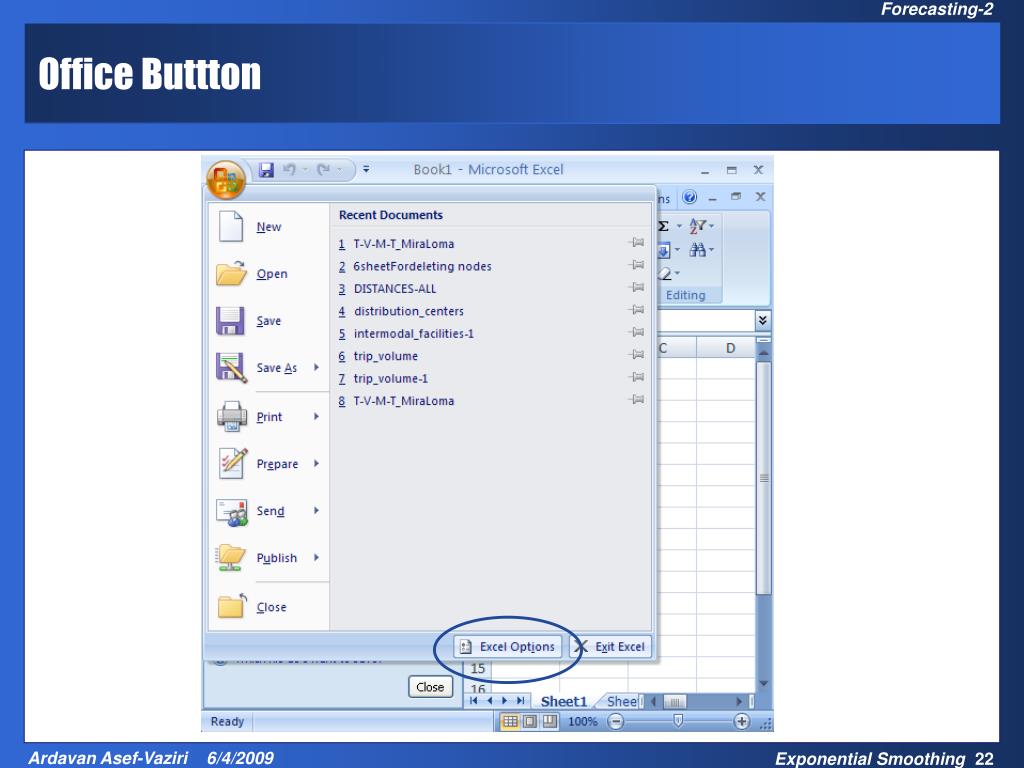Click the Exit Excel button
Image resolution: width=1024 pixels, height=768 pixels.
pyautogui.click(x=611, y=647)
